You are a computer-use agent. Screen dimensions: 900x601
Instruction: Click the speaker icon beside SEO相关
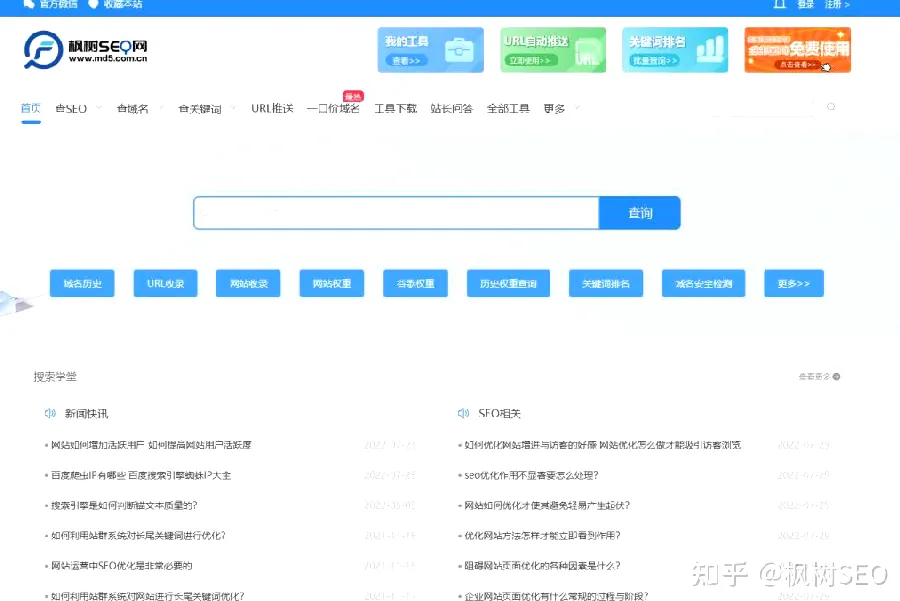tap(463, 413)
